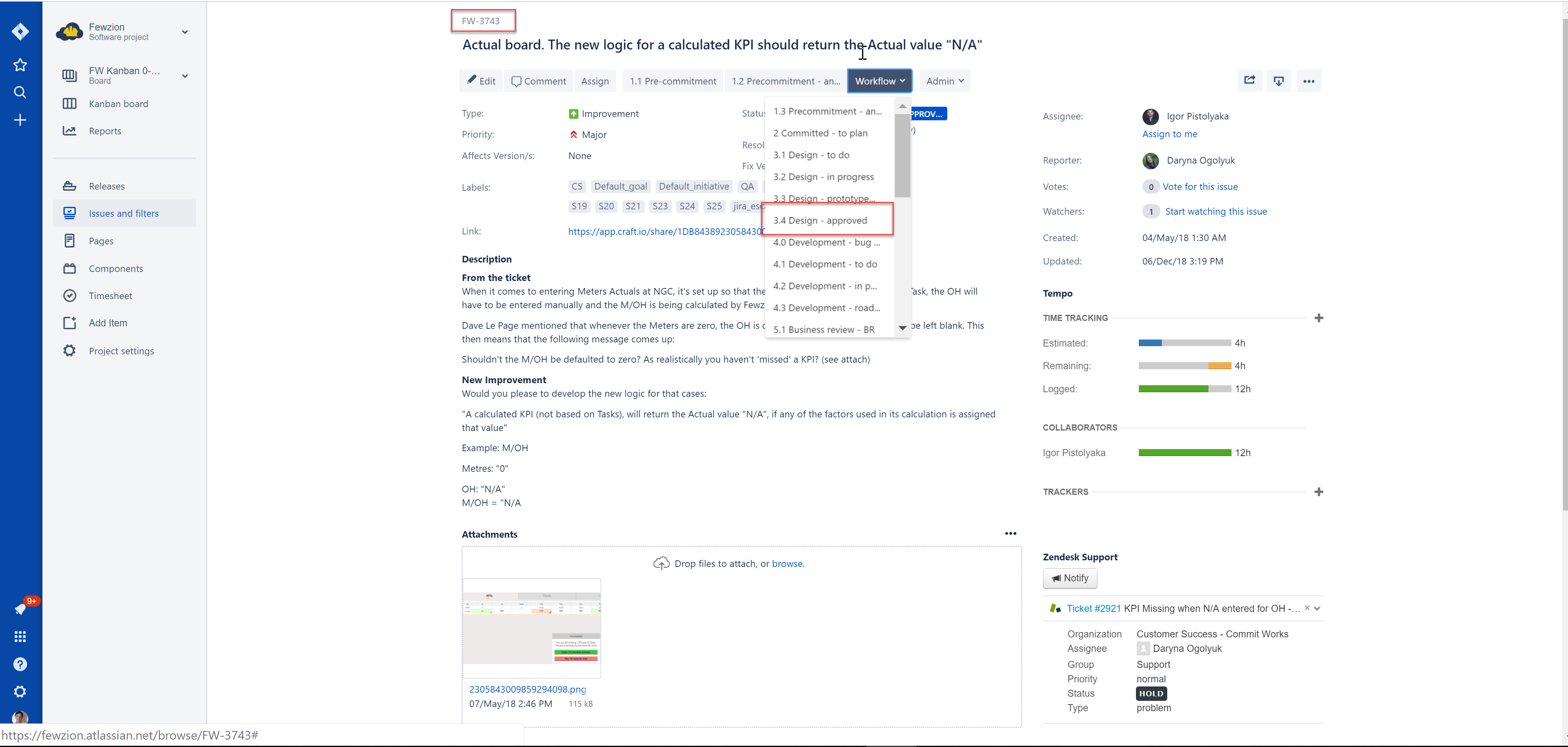This screenshot has width=1568, height=747.
Task: Click the Assign to me link
Action: pos(1170,133)
